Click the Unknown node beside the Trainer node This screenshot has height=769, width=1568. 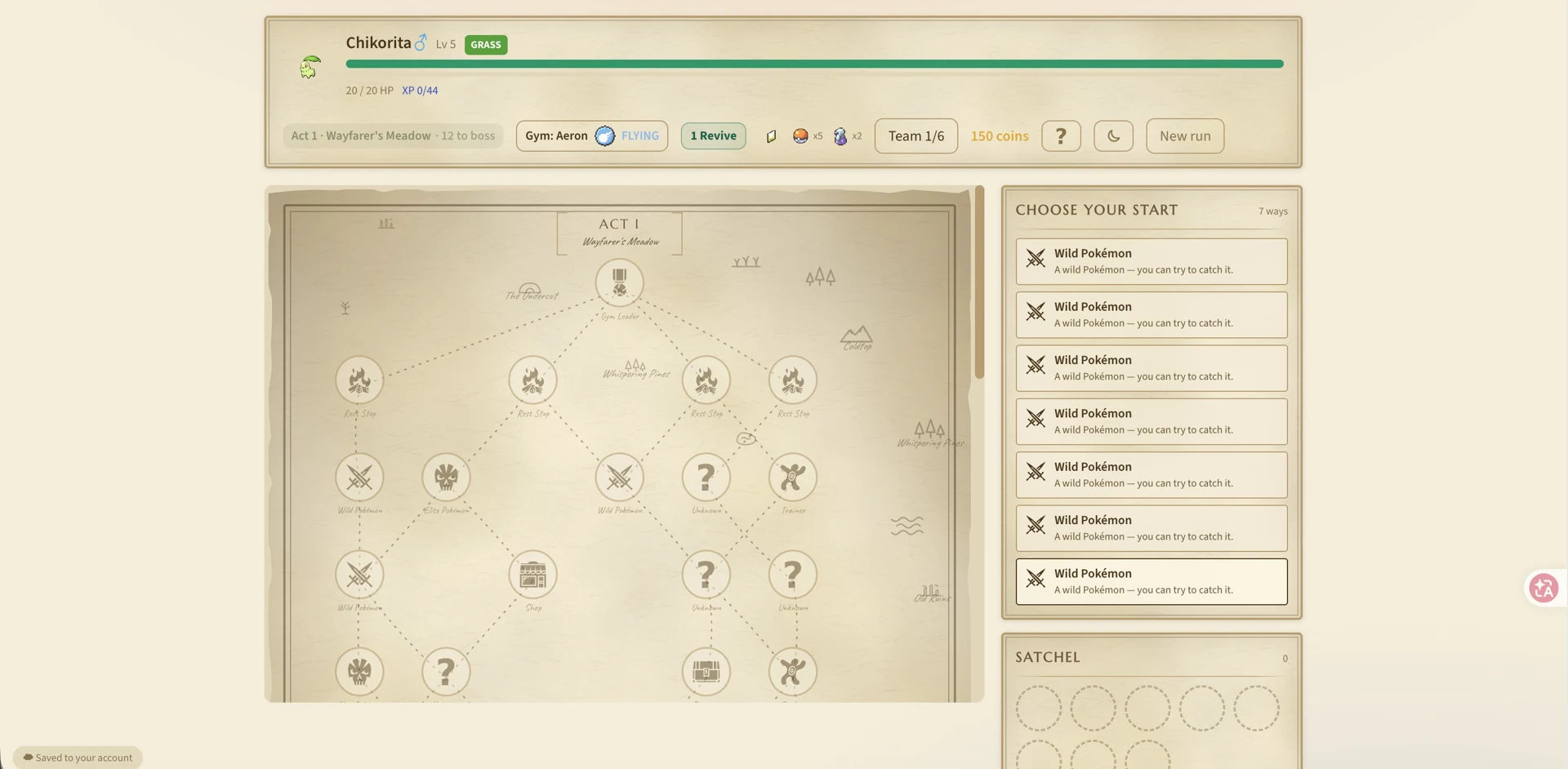[x=706, y=477]
